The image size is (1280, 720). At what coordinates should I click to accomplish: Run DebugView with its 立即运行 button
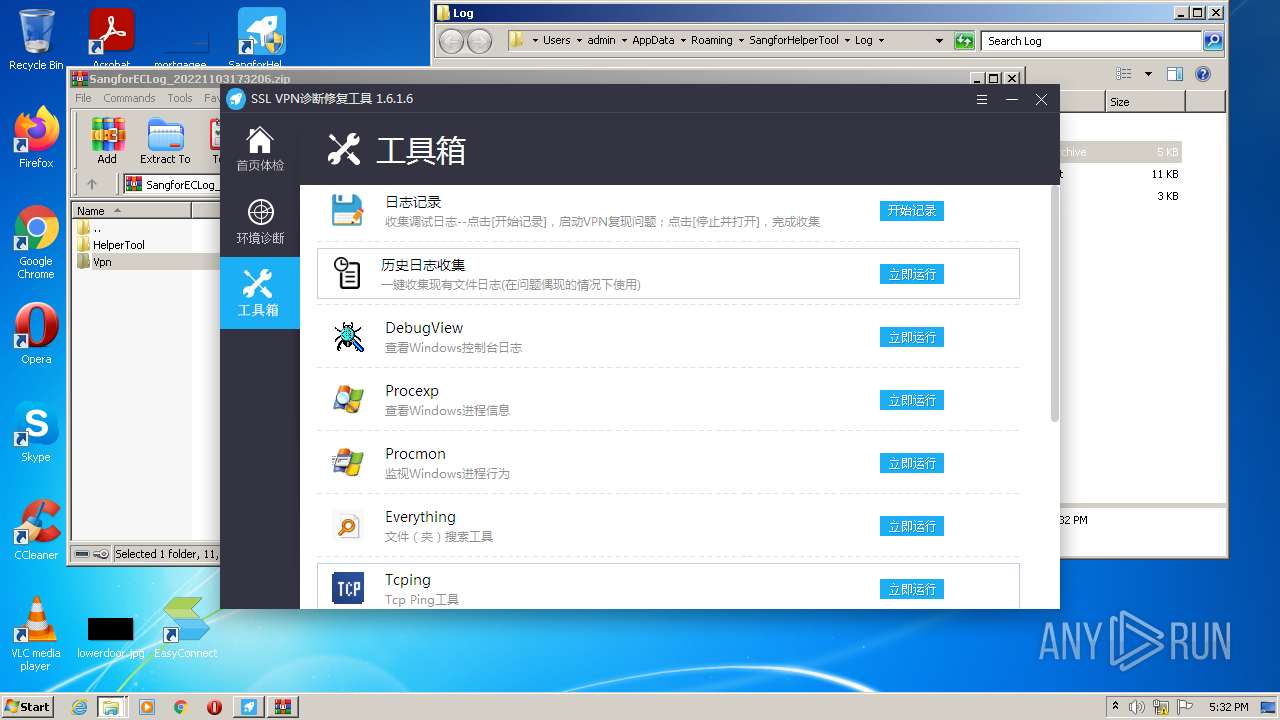[912, 337]
